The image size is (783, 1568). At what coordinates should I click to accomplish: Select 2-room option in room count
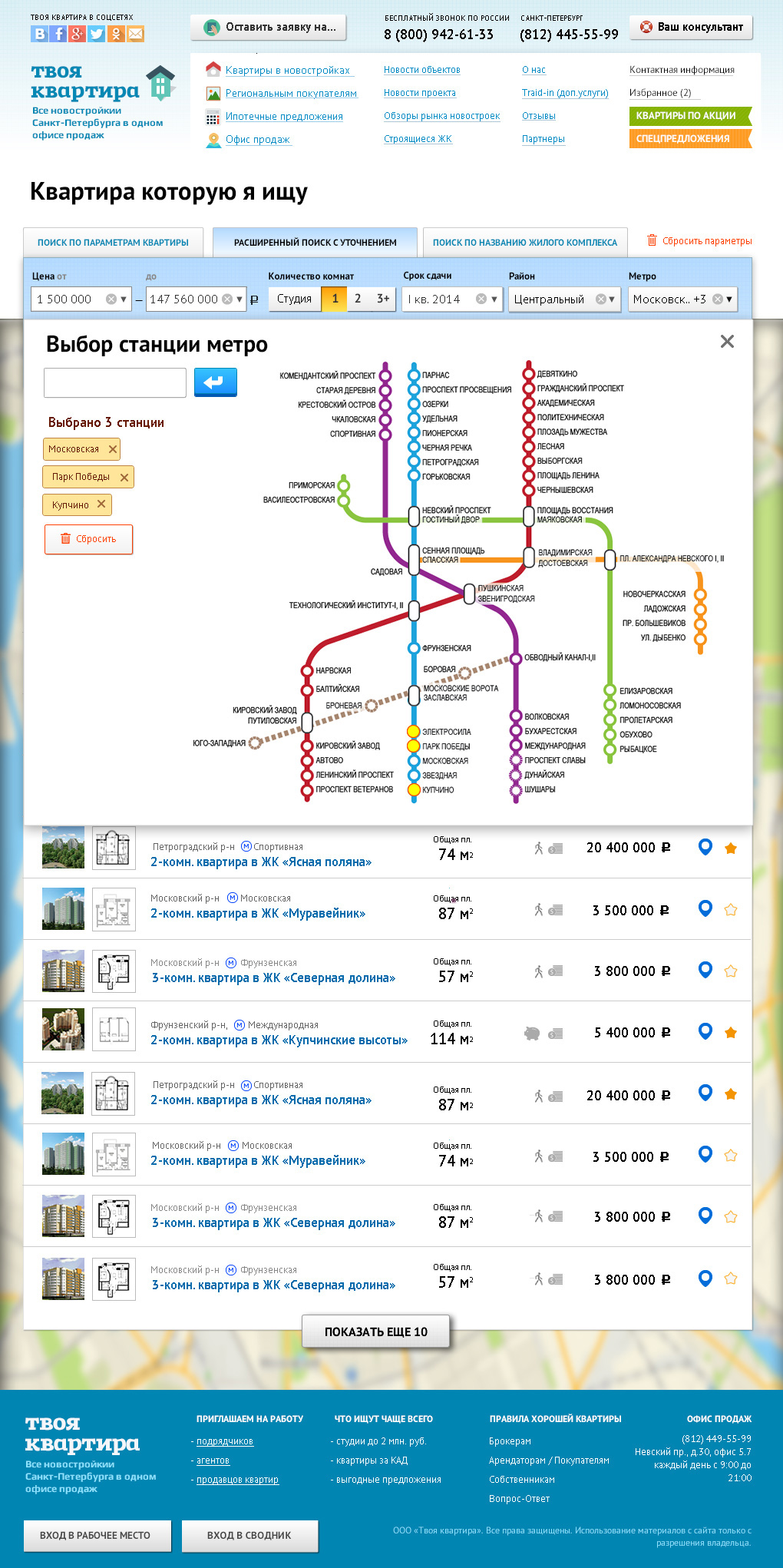tap(358, 299)
